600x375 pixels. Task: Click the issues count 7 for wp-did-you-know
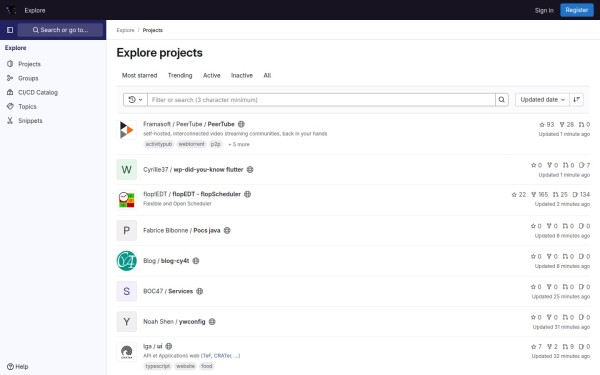coord(584,165)
